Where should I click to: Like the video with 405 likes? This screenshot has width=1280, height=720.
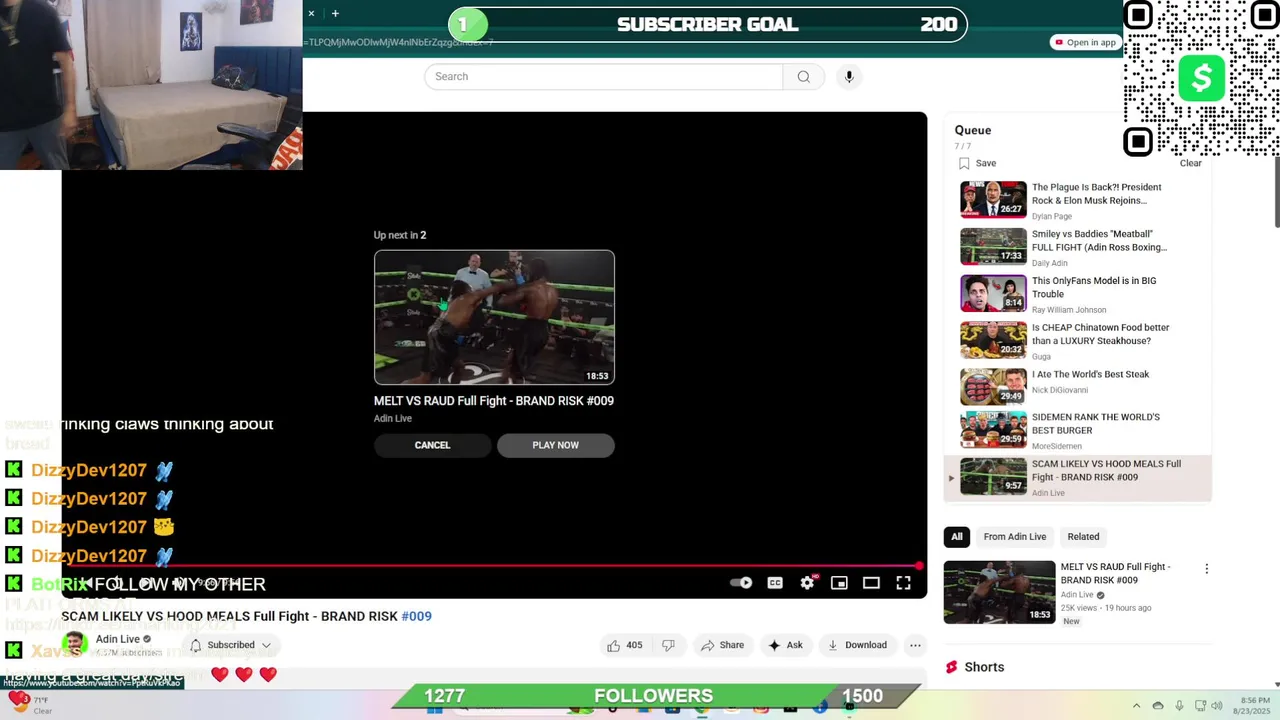pos(623,645)
